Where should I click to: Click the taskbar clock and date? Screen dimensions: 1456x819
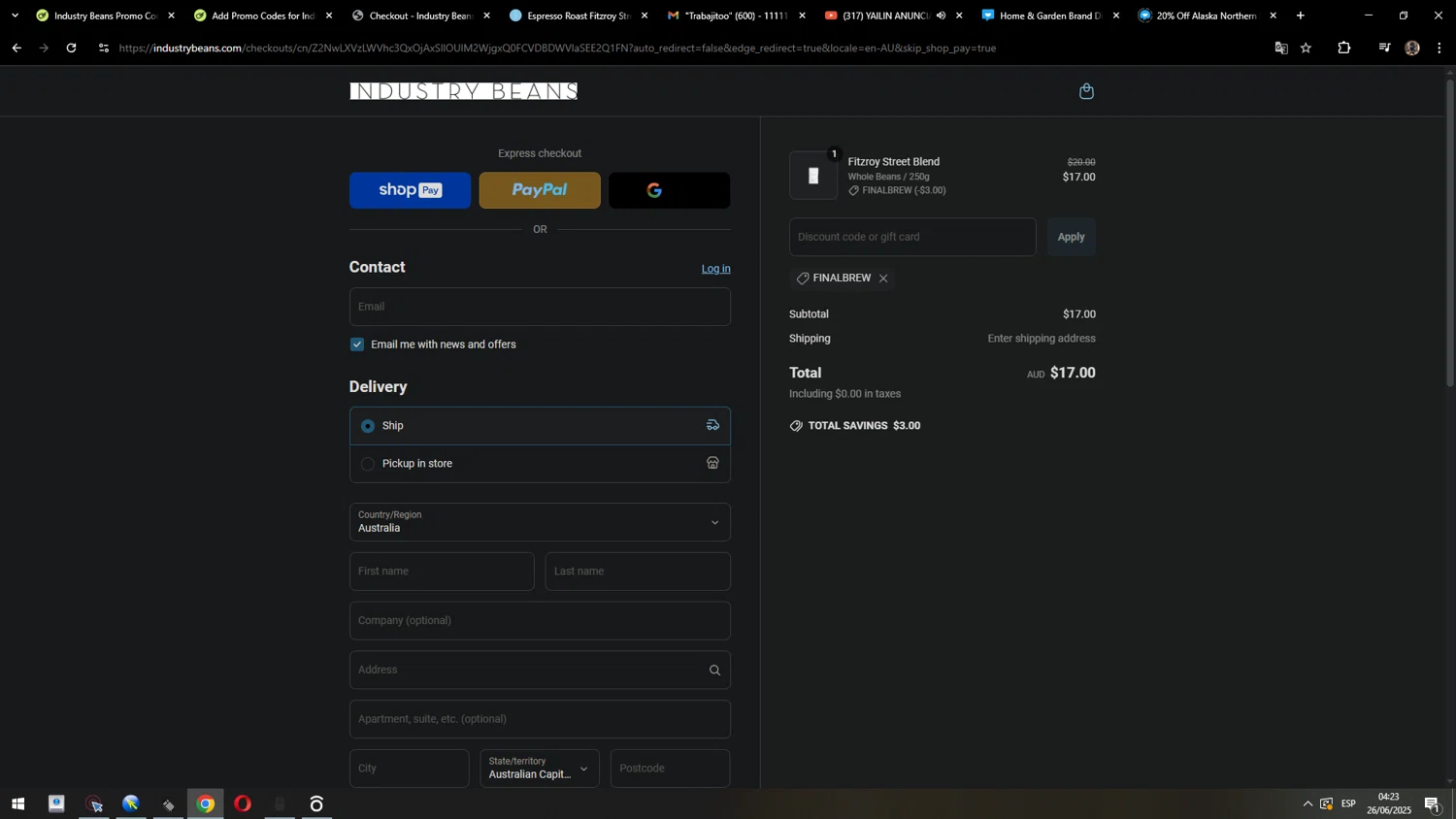[x=1389, y=803]
